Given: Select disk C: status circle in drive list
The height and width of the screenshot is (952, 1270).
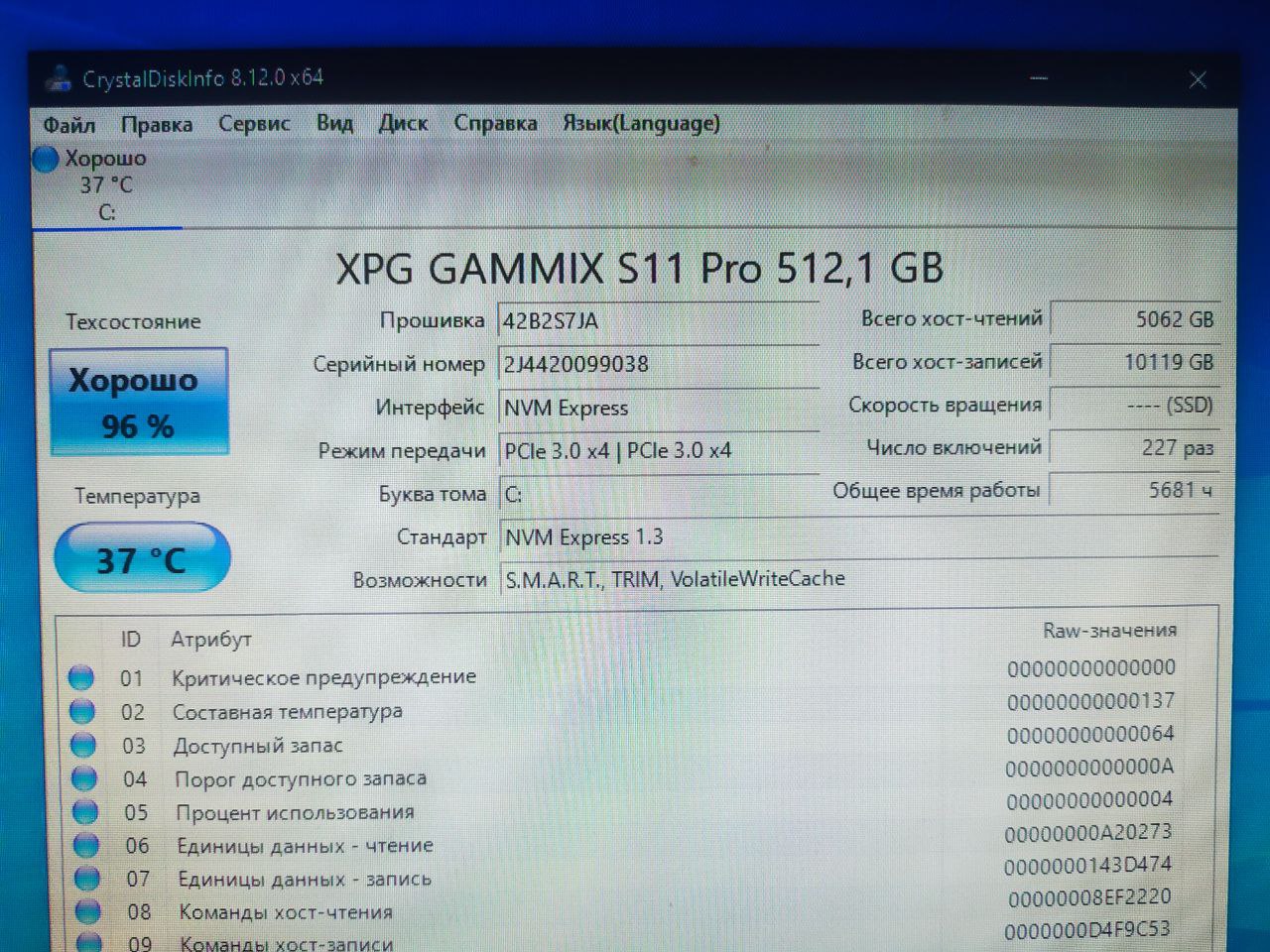Looking at the screenshot, I should (x=46, y=159).
